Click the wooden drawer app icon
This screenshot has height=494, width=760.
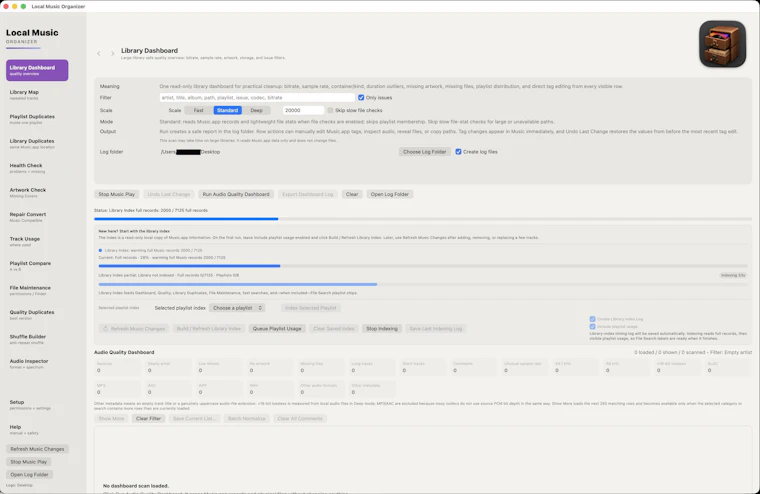[x=722, y=44]
